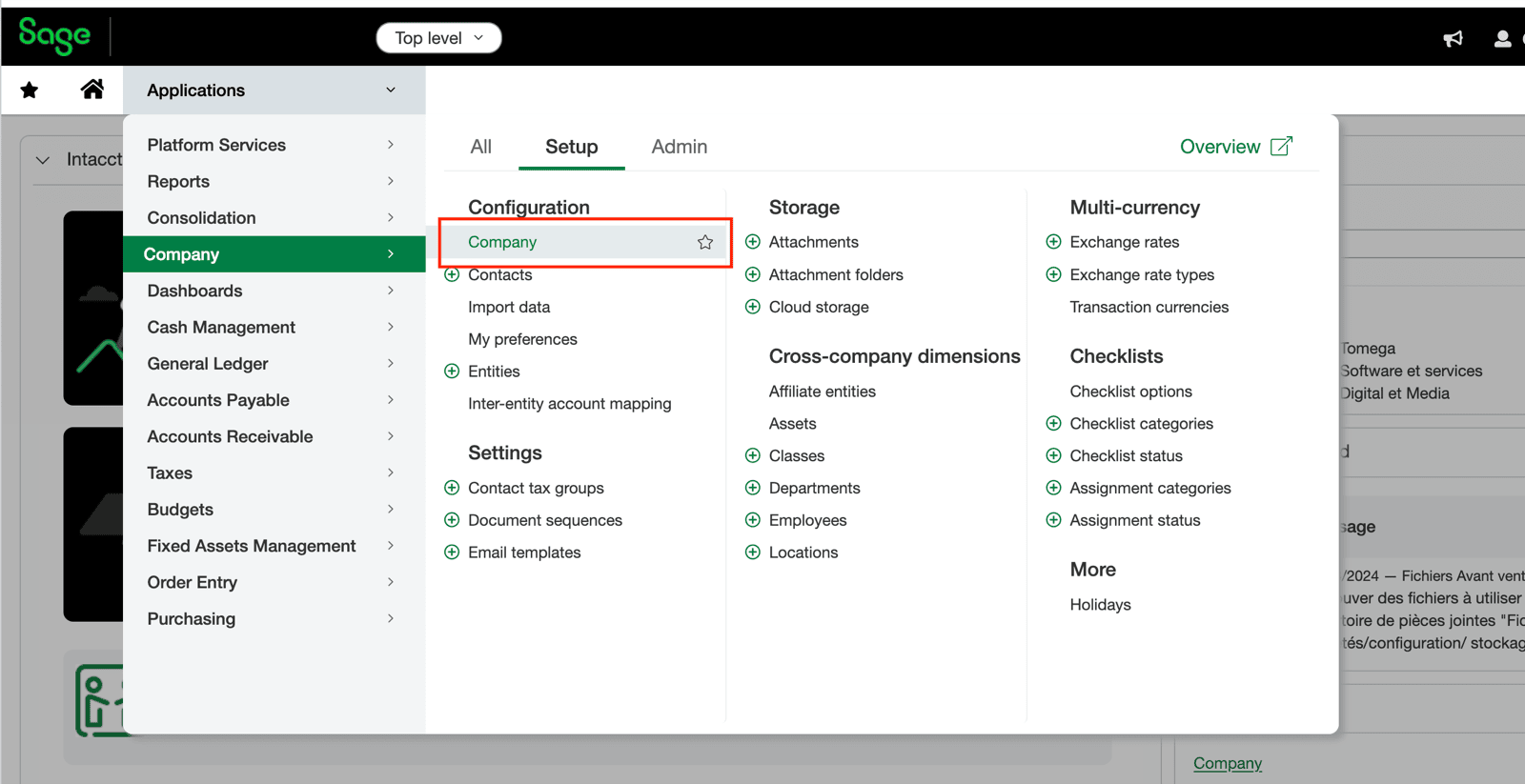Open announcements megaphone icon

(x=1453, y=38)
